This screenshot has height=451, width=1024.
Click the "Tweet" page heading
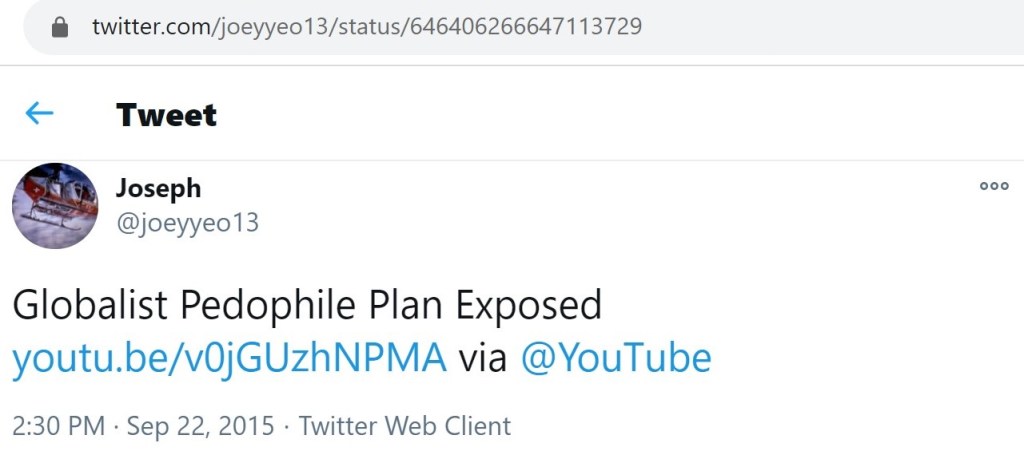point(166,115)
